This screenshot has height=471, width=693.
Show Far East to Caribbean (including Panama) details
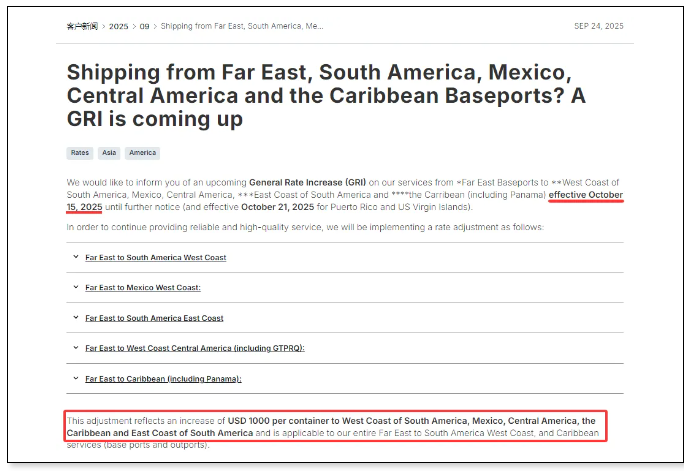(x=163, y=379)
